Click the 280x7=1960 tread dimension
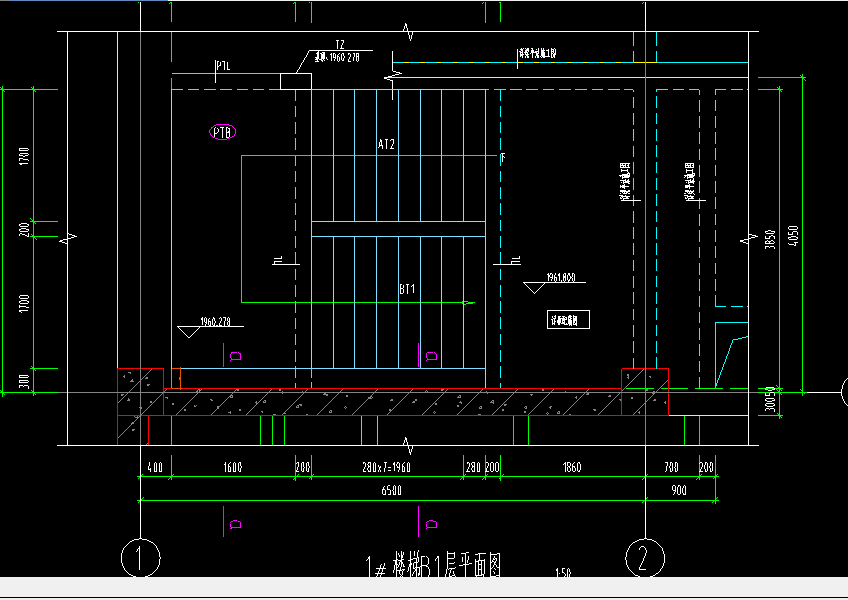848x600 pixels. point(386,467)
